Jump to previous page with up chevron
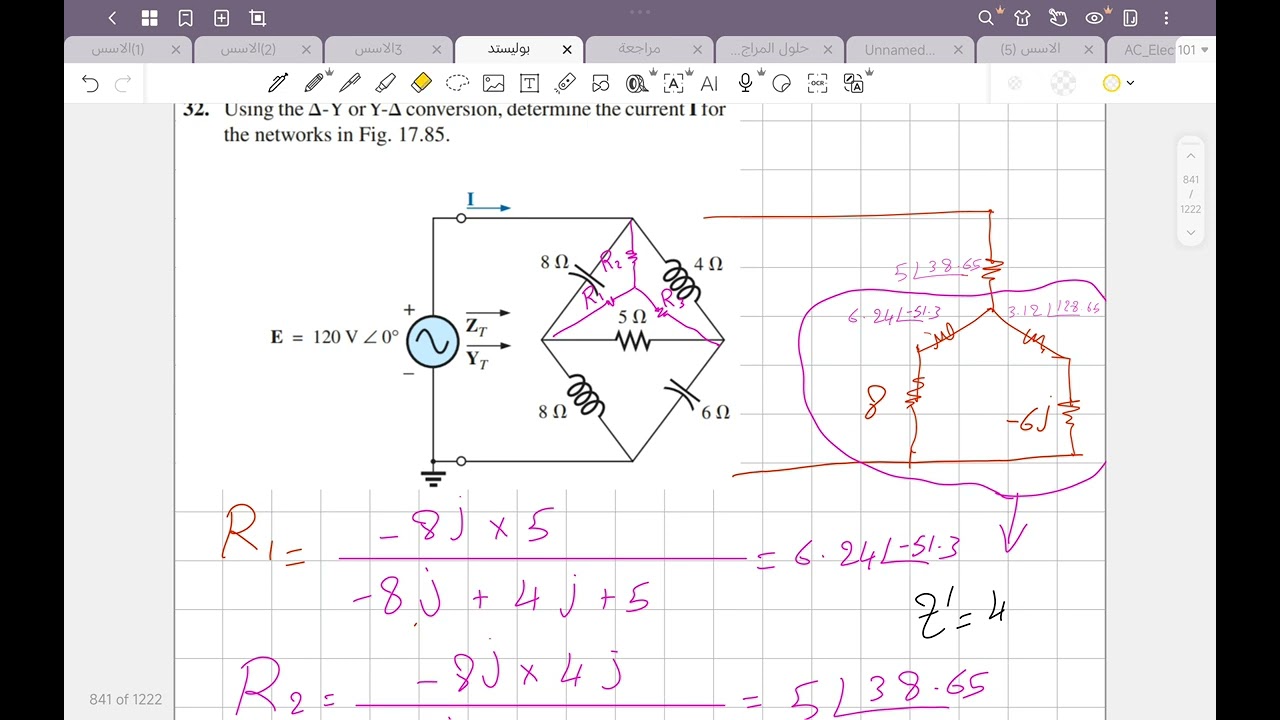The width and height of the screenshot is (1280, 720). (x=1191, y=156)
